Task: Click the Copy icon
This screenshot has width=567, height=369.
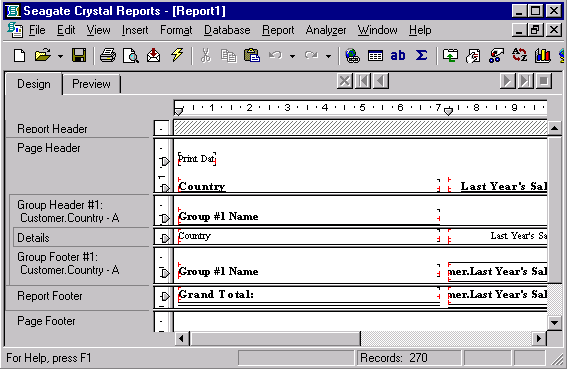Action: (x=228, y=56)
